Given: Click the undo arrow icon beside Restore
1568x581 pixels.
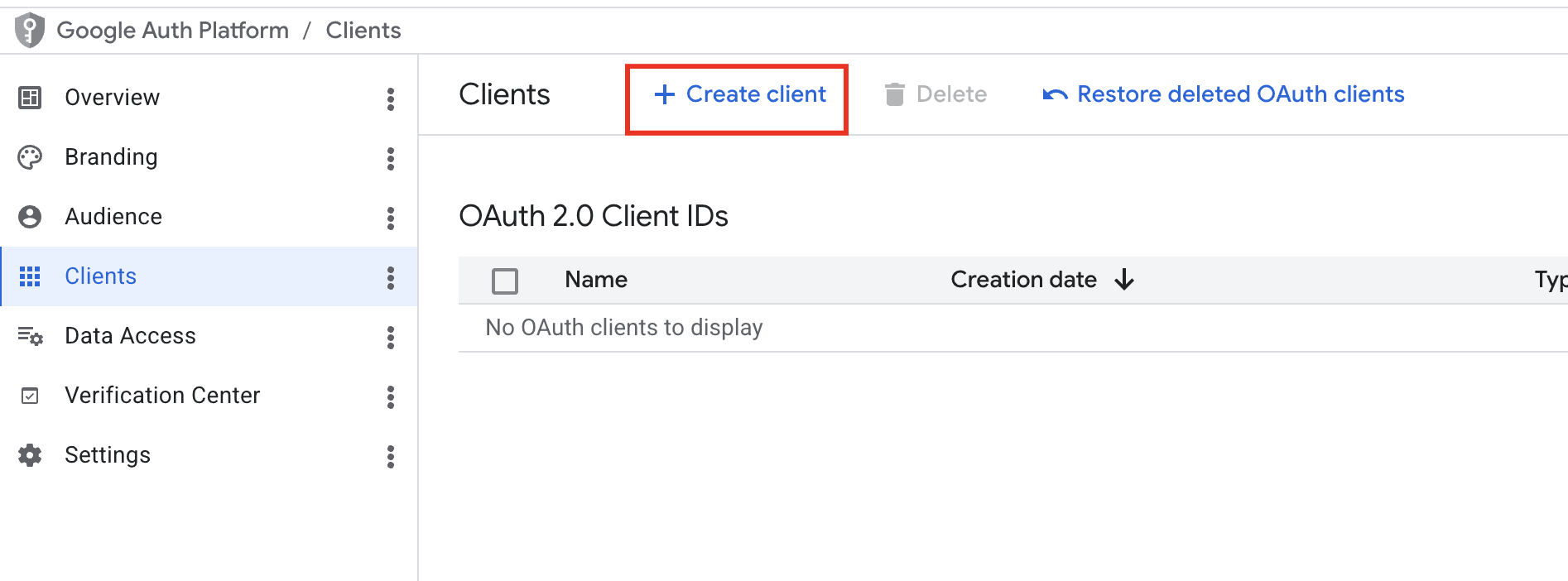Looking at the screenshot, I should [1055, 95].
